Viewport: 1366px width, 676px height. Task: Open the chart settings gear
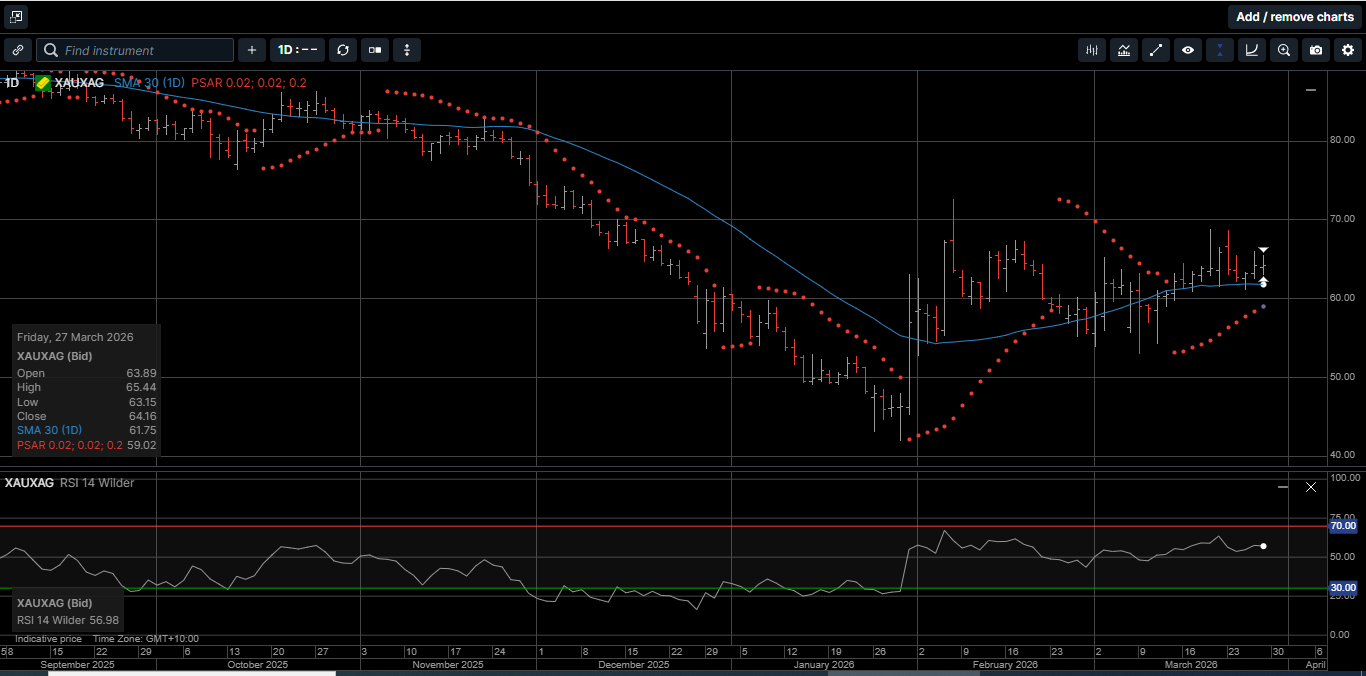(x=1349, y=50)
